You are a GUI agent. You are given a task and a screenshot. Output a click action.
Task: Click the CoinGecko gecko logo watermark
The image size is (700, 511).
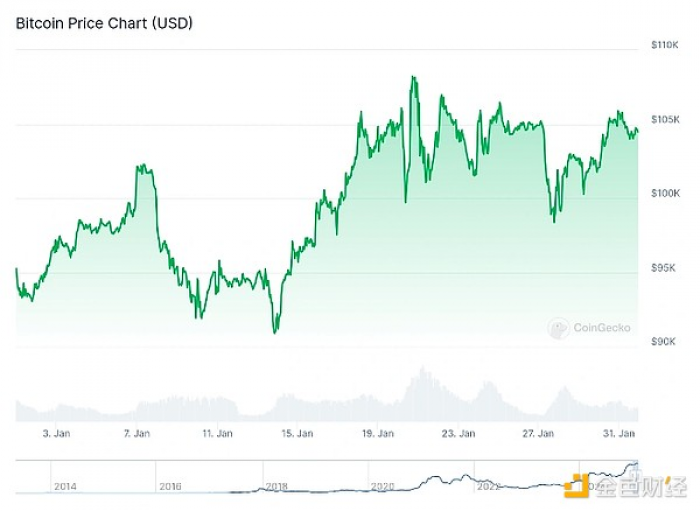[x=558, y=328]
